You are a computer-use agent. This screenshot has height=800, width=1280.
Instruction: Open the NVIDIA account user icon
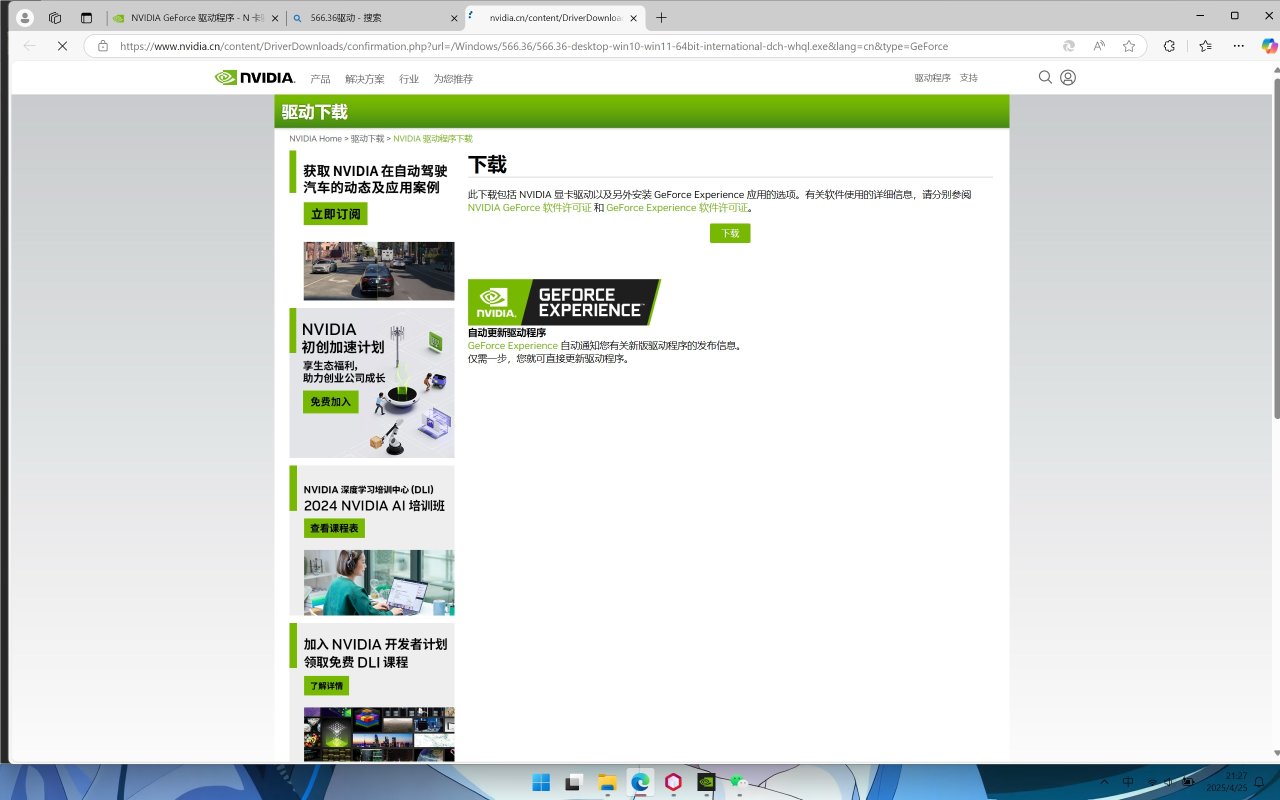pos(1068,77)
